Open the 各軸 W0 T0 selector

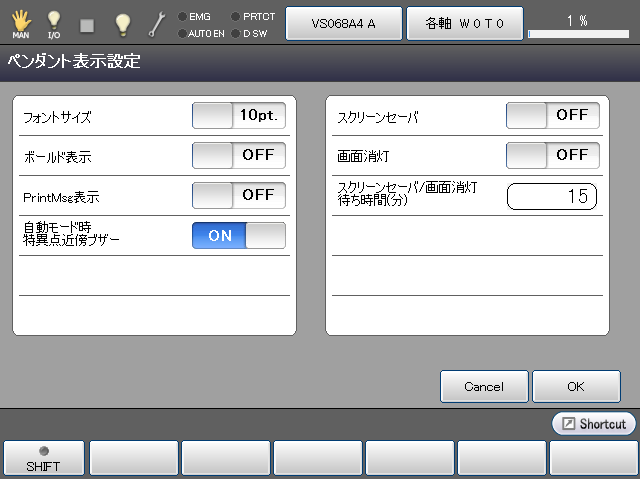pyautogui.click(x=463, y=23)
